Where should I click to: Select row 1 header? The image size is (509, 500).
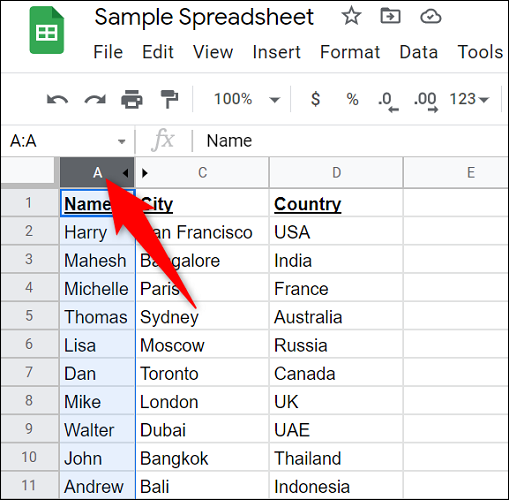pos(29,203)
